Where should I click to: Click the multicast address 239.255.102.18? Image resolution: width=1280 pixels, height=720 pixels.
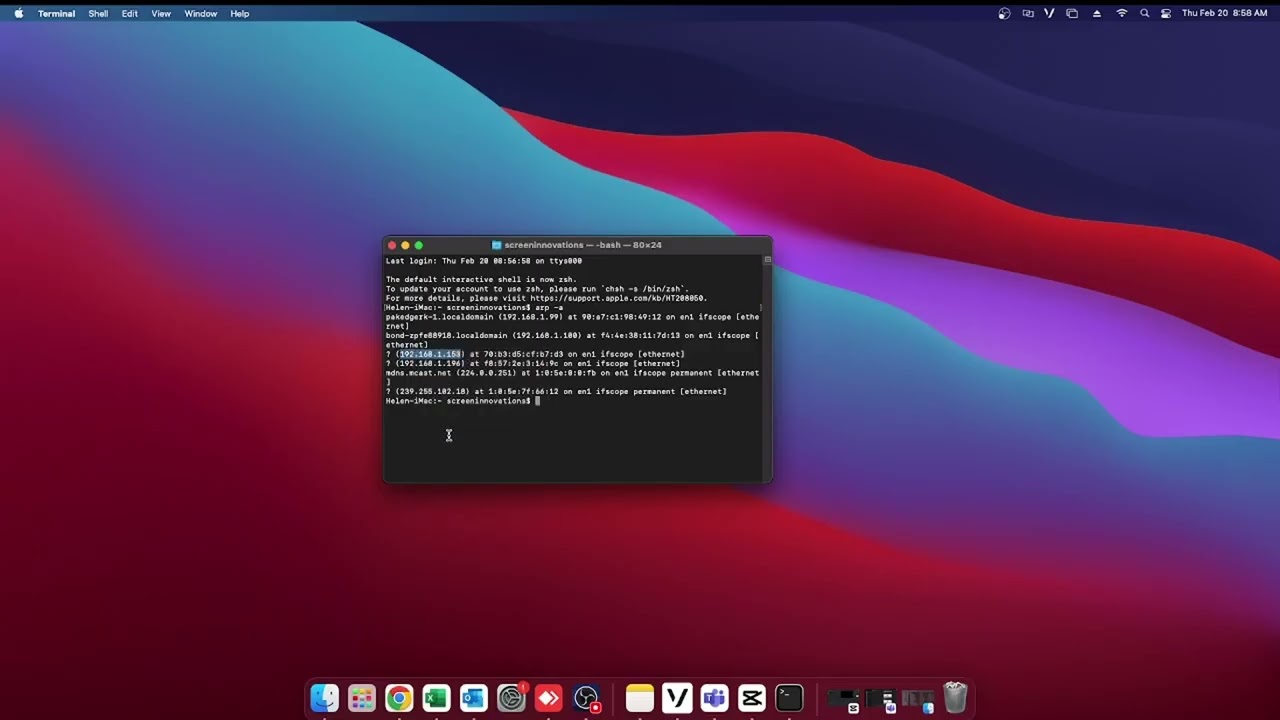(432, 392)
